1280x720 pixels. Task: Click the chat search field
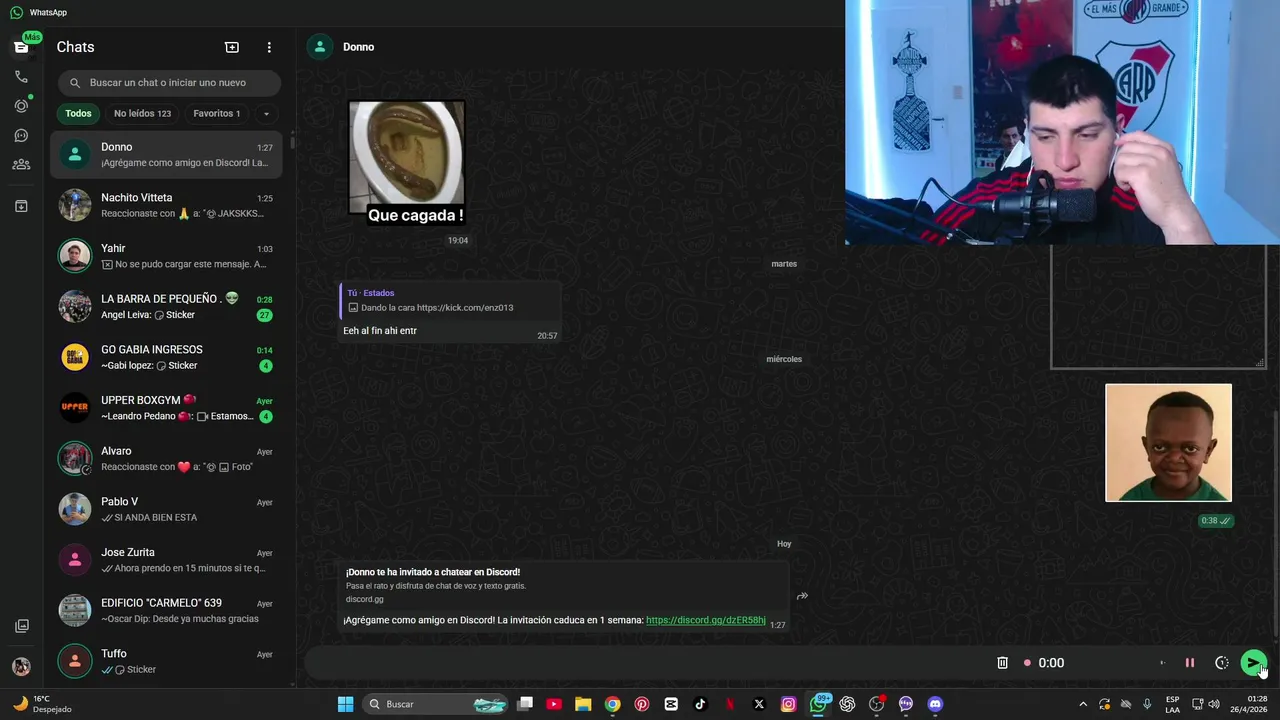pyautogui.click(x=169, y=83)
